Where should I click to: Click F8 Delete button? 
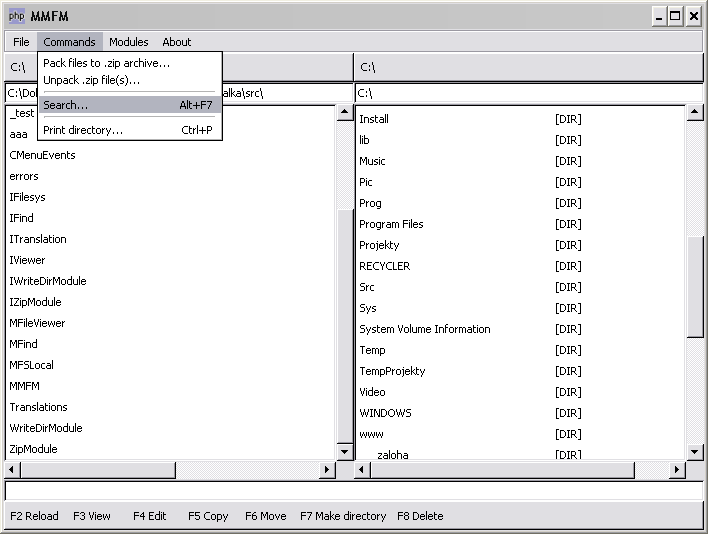[420, 516]
